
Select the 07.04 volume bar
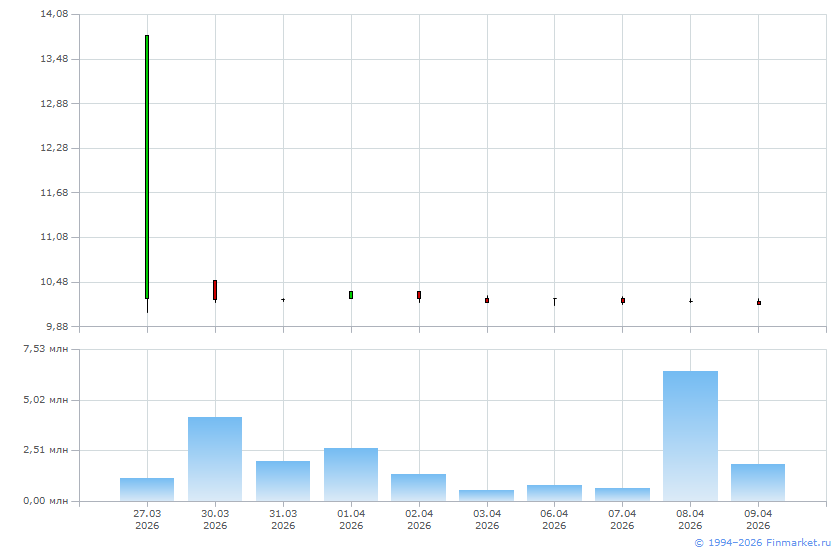622,494
